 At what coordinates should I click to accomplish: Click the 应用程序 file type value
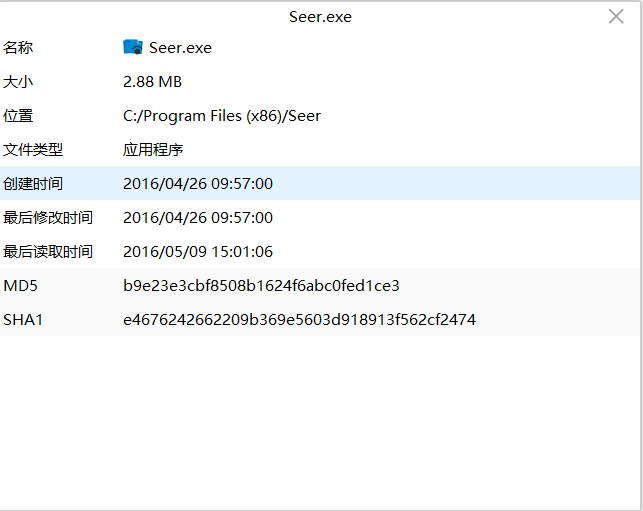[153, 149]
